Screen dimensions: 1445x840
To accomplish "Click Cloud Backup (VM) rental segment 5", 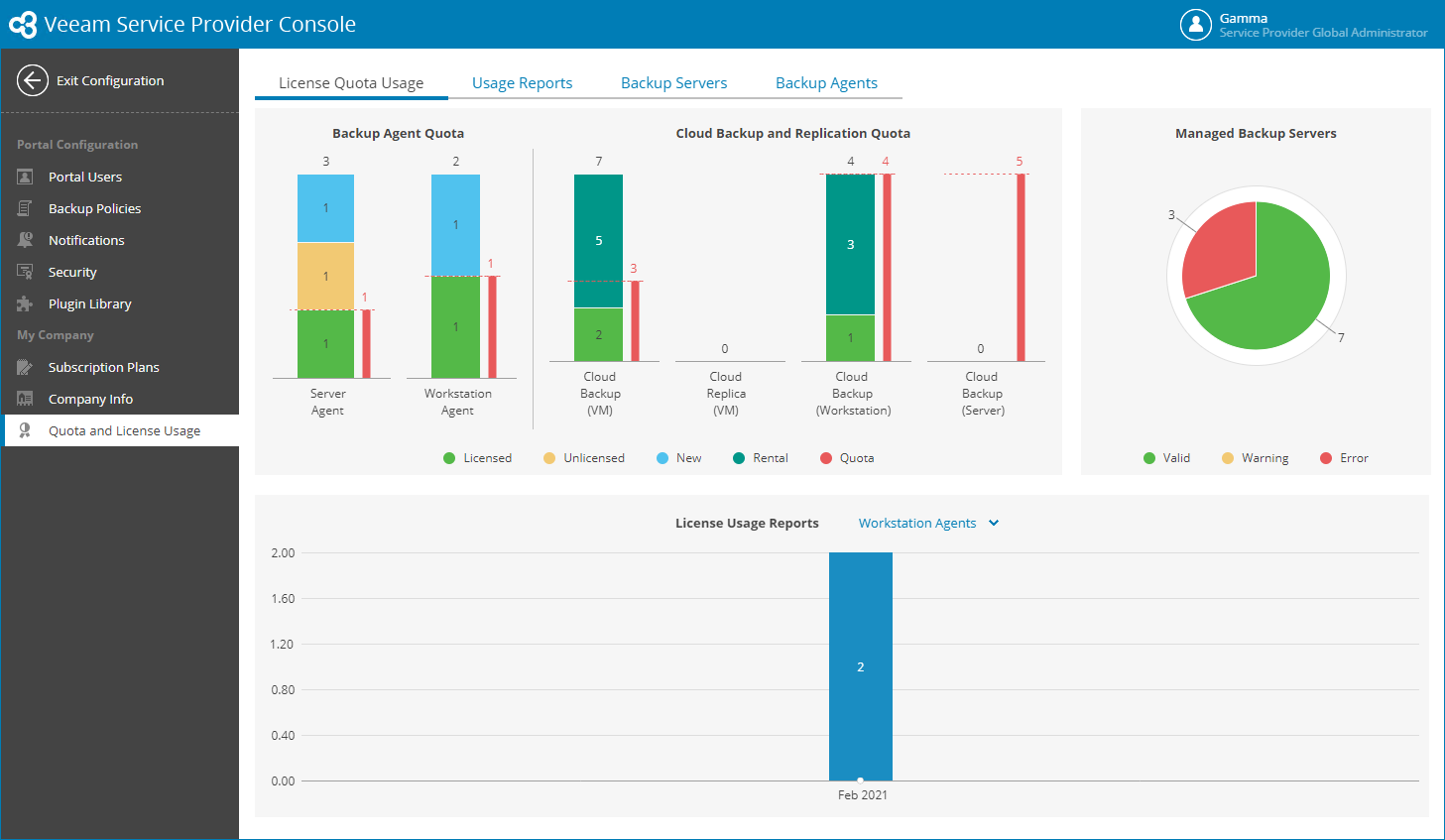I will click(x=598, y=241).
